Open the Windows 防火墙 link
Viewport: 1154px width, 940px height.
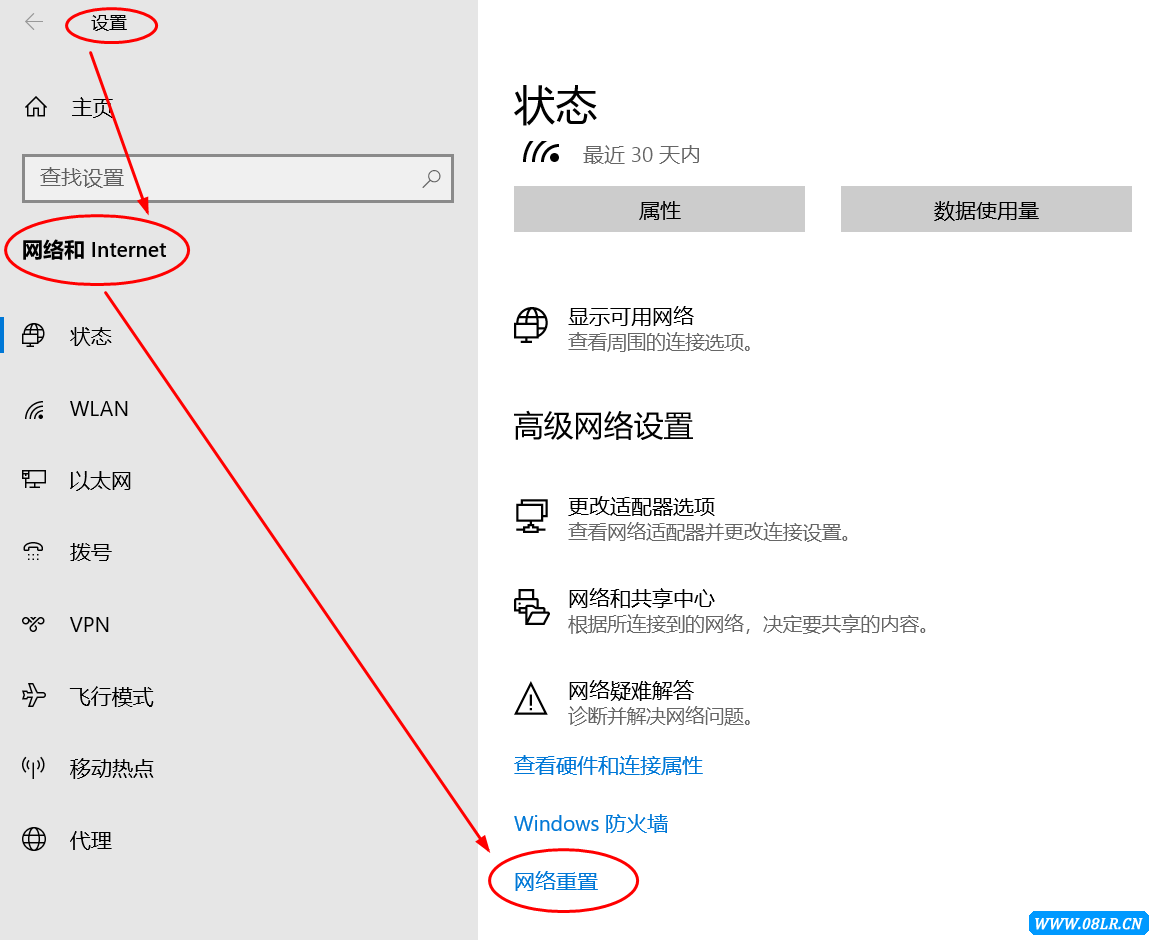(x=591, y=823)
